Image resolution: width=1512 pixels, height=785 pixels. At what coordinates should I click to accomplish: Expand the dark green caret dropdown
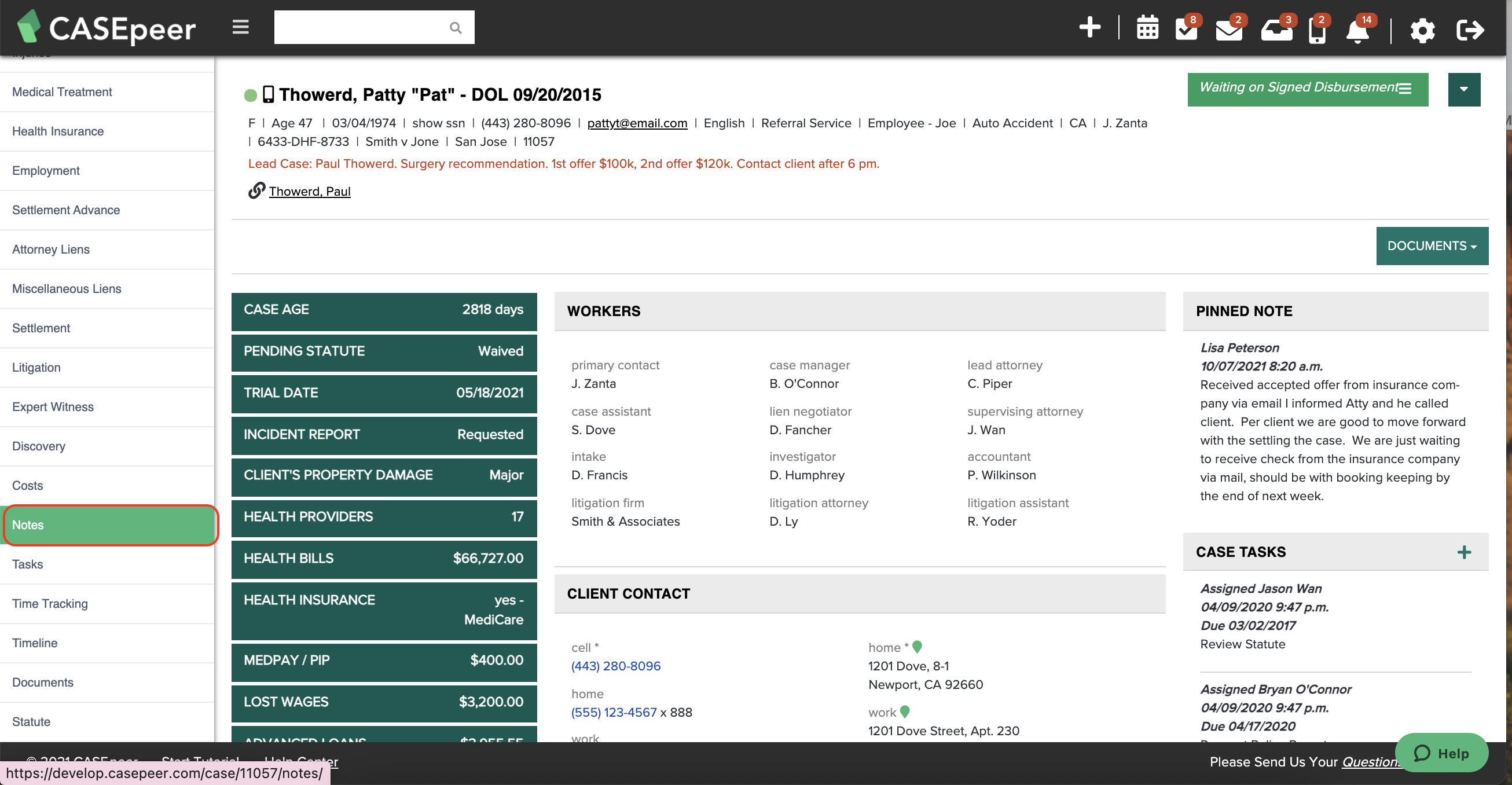(1464, 89)
